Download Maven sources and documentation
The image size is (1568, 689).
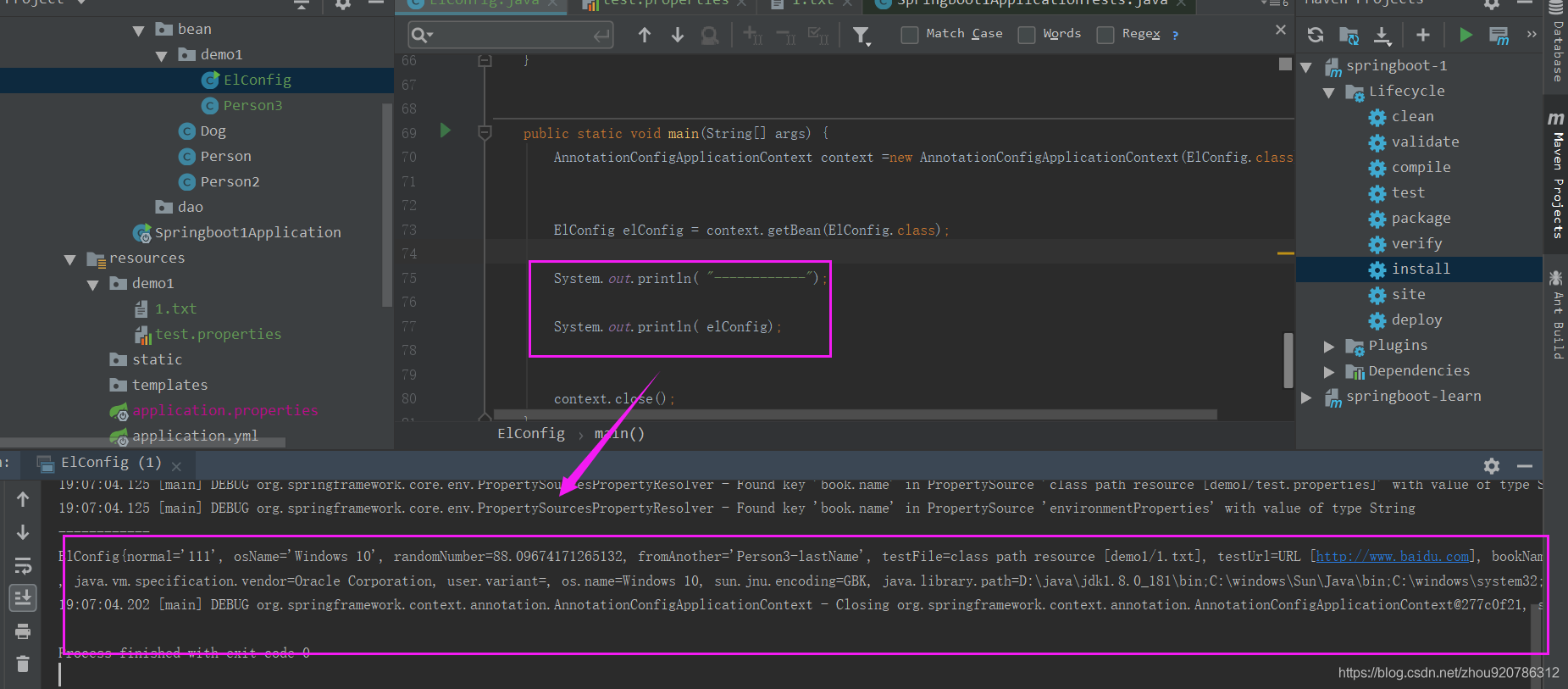pos(1382,36)
